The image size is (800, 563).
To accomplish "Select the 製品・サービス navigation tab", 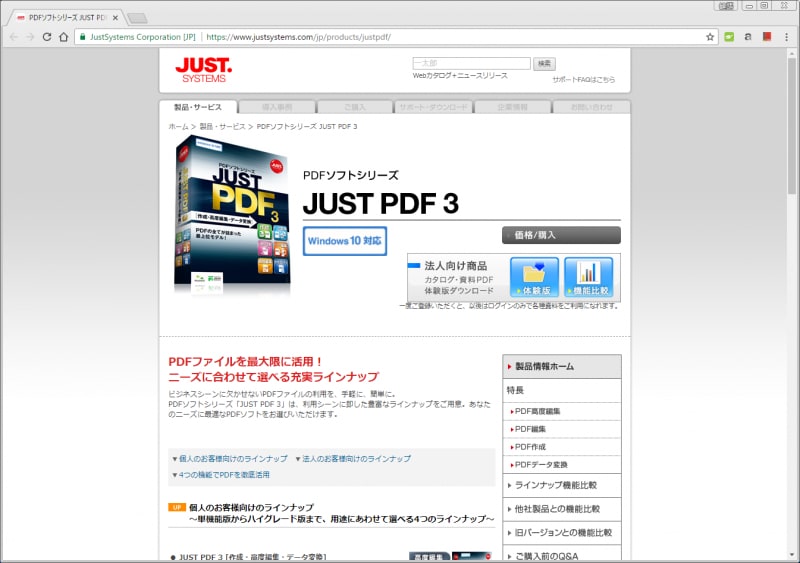I will pyautogui.click(x=198, y=107).
